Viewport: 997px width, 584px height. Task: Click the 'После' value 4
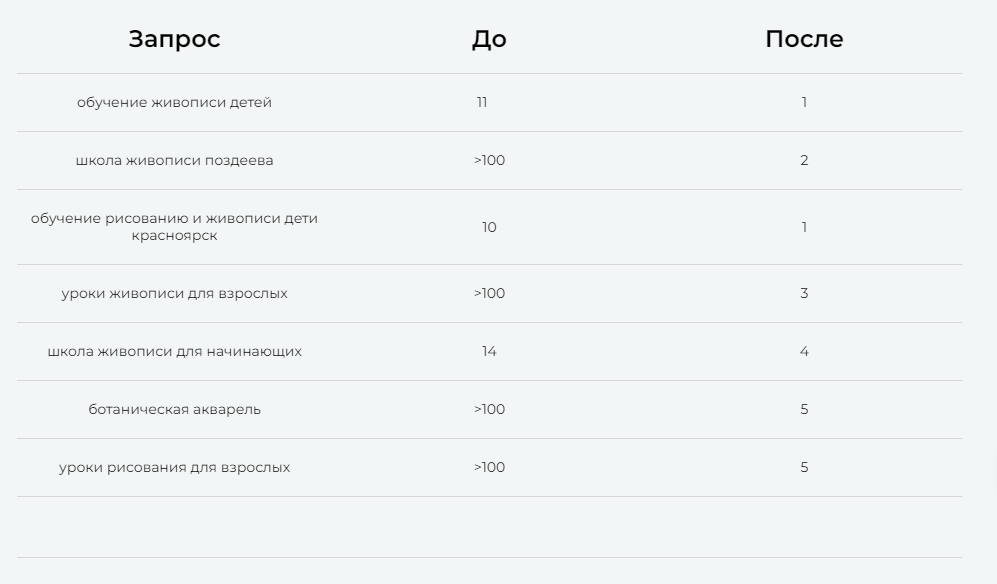(804, 351)
